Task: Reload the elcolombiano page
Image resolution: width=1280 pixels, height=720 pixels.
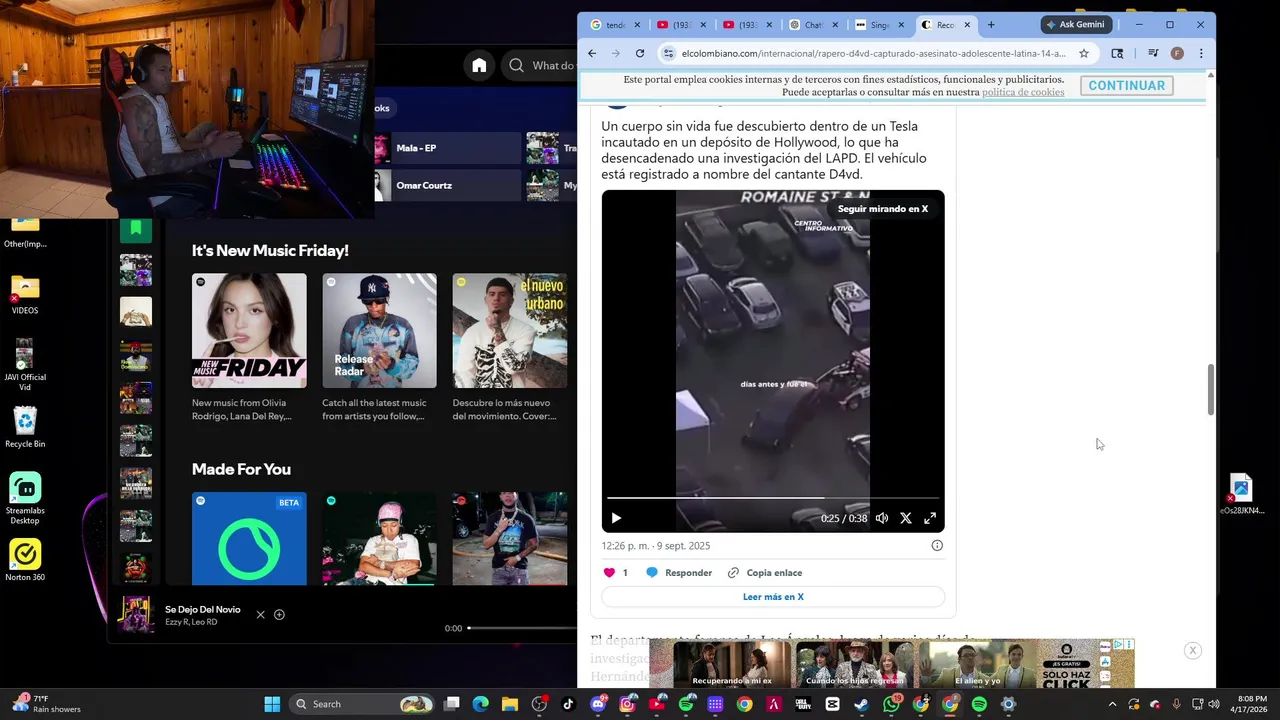Action: pos(640,53)
